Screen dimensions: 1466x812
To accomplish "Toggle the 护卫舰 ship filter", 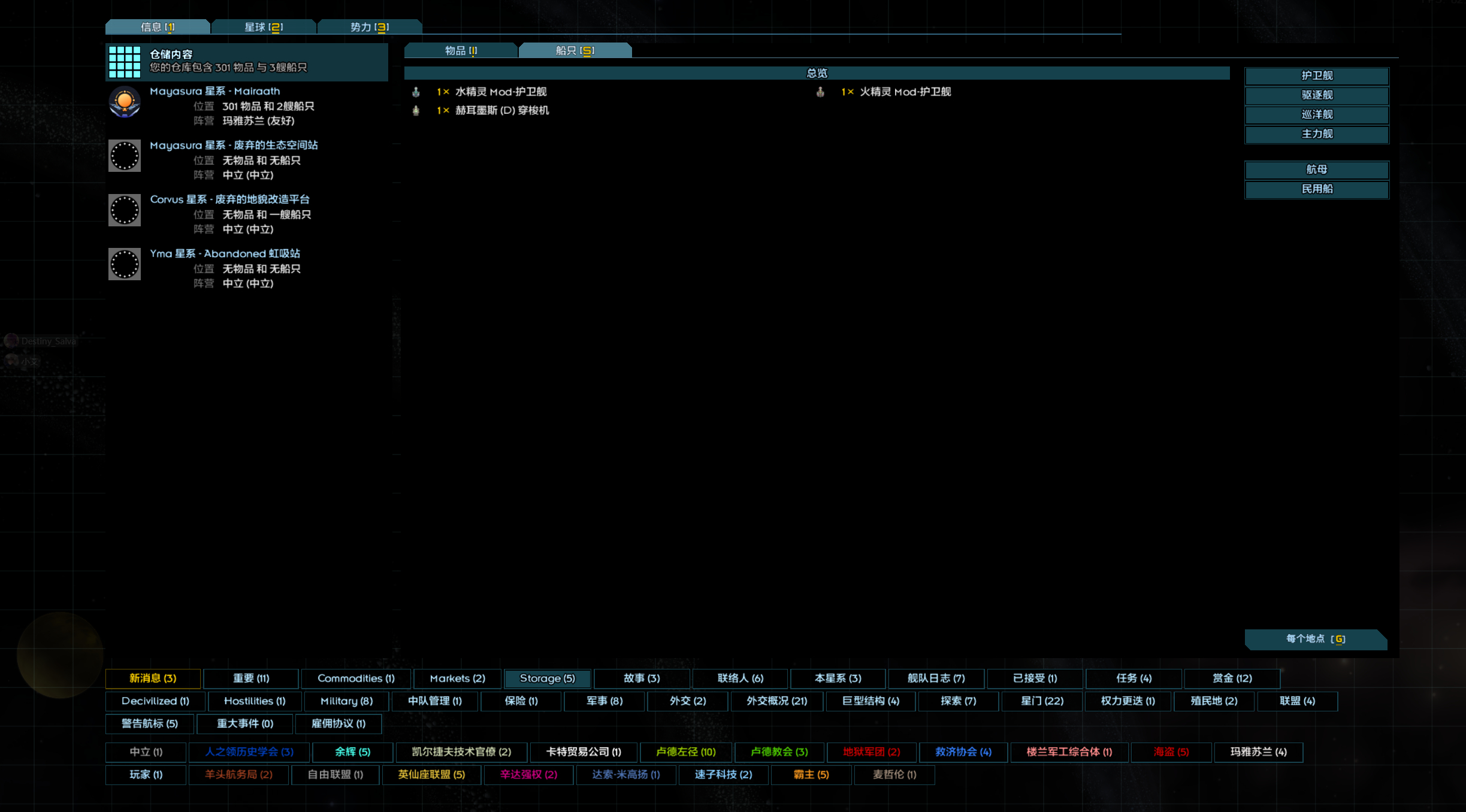I will pyautogui.click(x=1316, y=76).
